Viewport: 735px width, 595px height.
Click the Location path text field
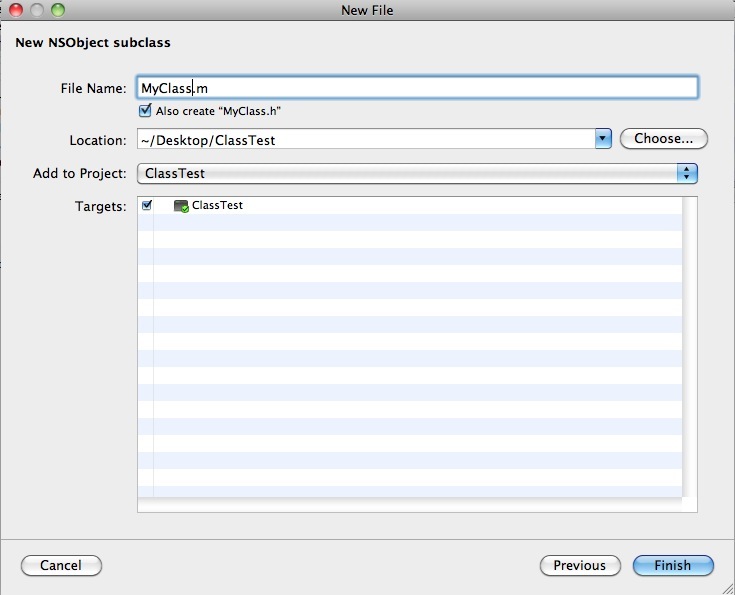[366, 139]
